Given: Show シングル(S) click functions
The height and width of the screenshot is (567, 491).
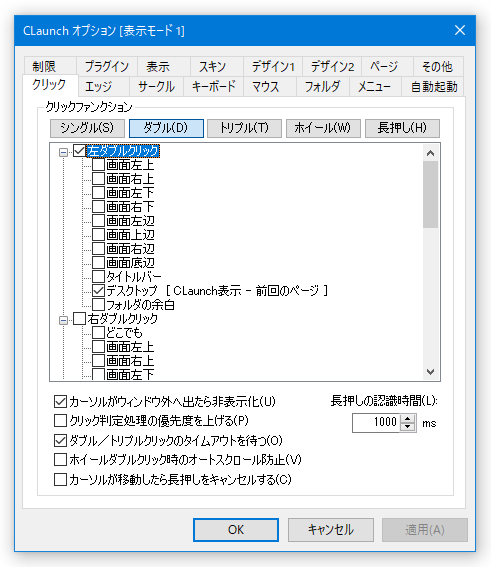Looking at the screenshot, I should [87, 128].
